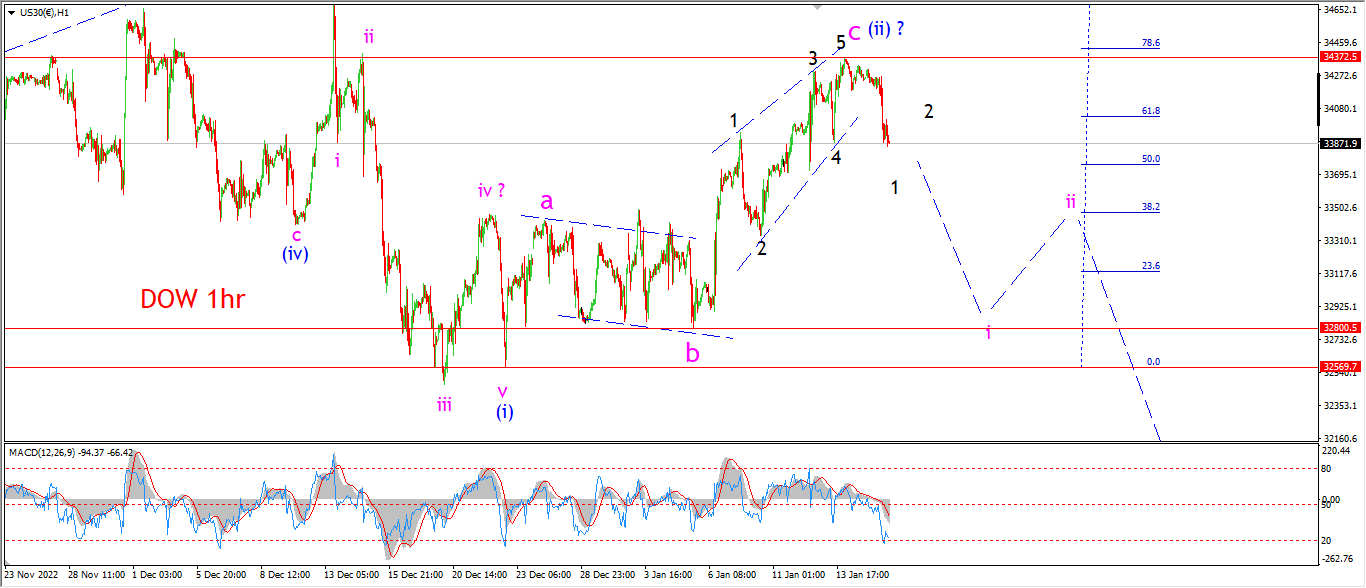This screenshot has width=1366, height=588.
Task: Select the blue (i) wave label
Action: click(x=504, y=411)
